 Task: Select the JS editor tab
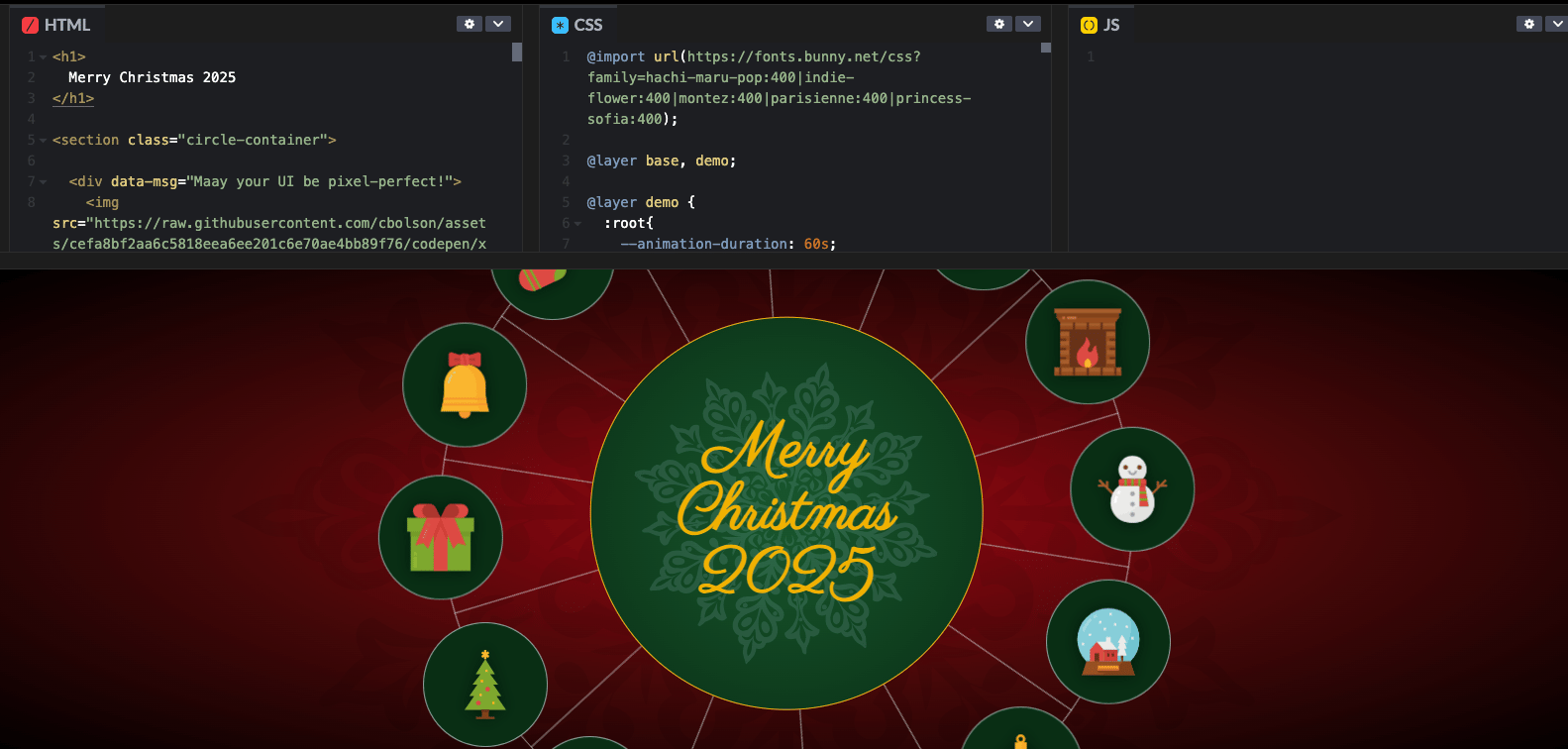pyautogui.click(x=1100, y=25)
